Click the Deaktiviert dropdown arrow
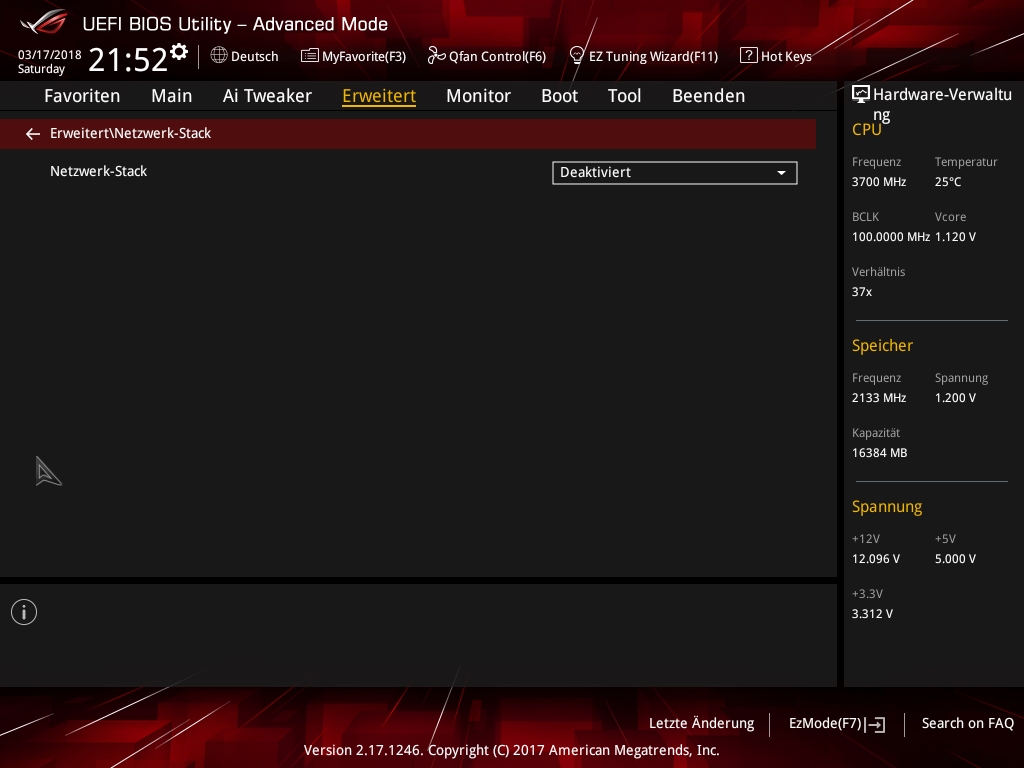 tap(781, 173)
